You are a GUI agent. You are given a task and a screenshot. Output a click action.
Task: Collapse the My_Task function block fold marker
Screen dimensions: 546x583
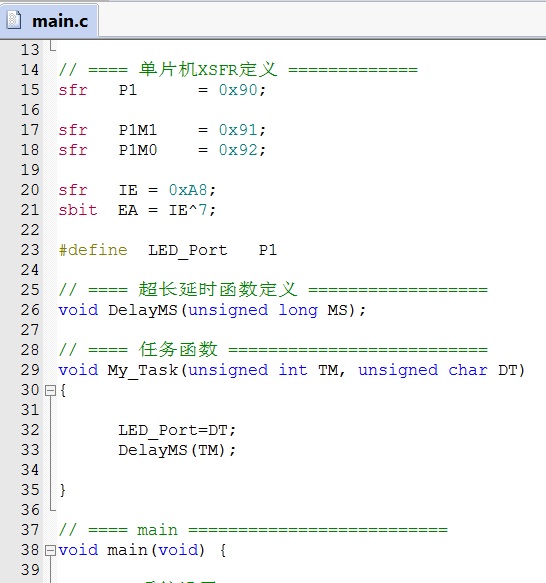tap(50, 390)
